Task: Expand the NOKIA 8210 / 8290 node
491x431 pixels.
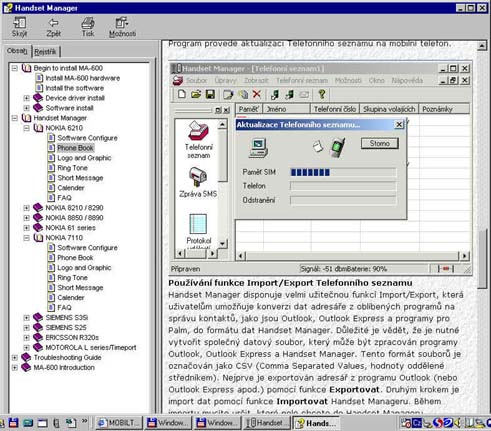Action: (x=27, y=208)
